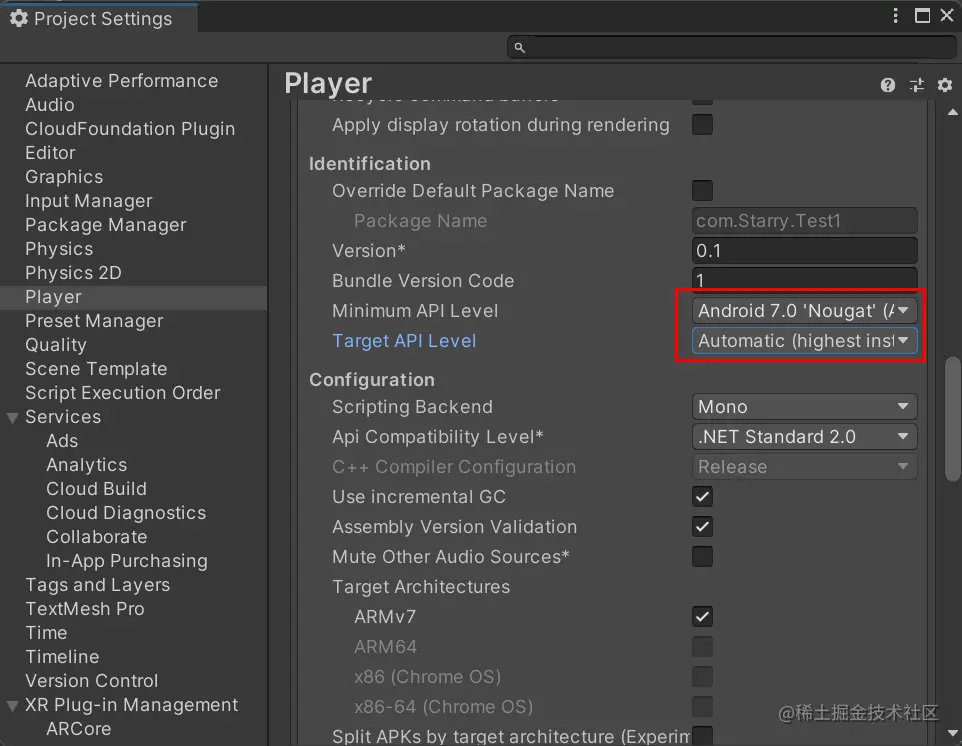Image resolution: width=962 pixels, height=746 pixels.
Task: Click the Bundle Version Code field
Action: point(804,280)
